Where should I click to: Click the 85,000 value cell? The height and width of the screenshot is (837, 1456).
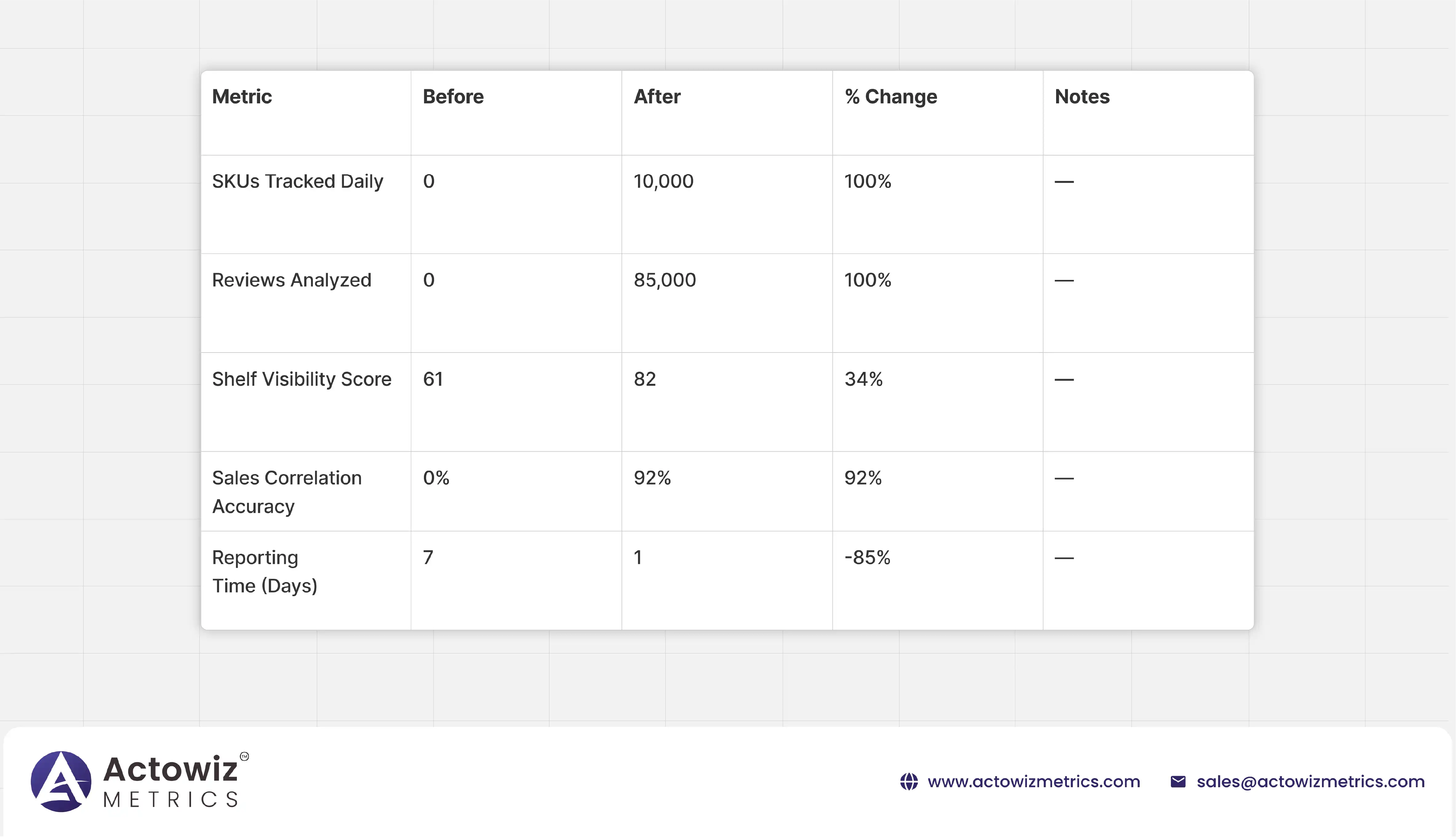(664, 280)
